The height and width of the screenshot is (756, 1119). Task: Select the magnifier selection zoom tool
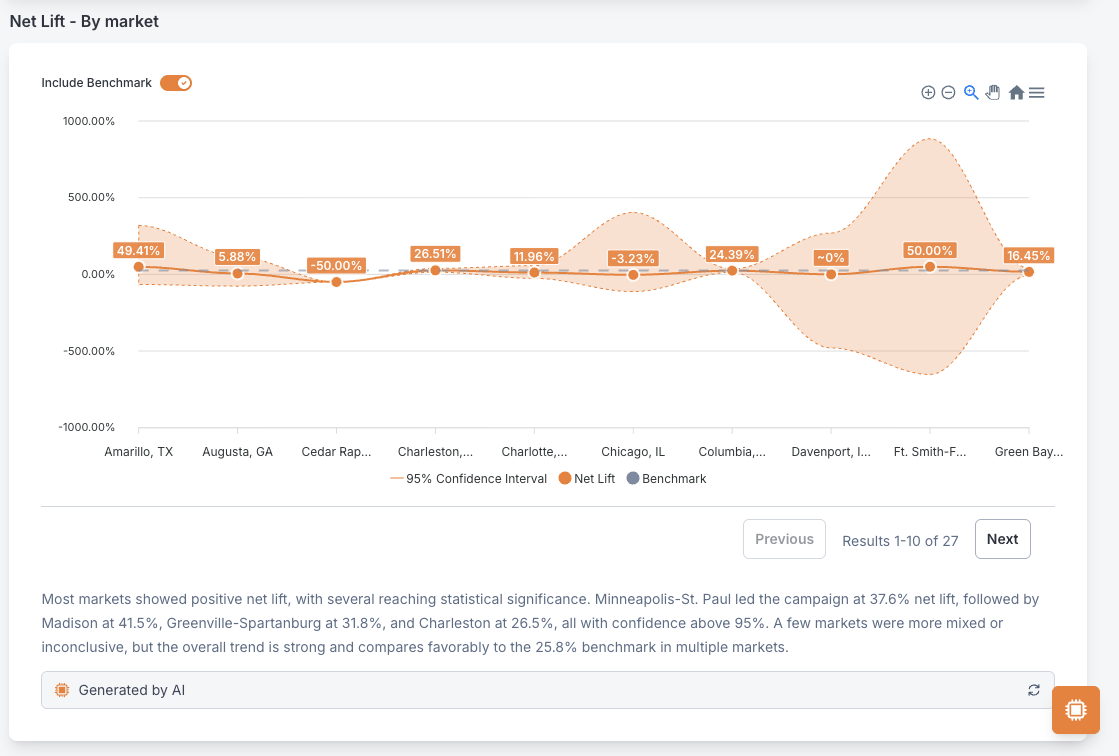point(971,92)
